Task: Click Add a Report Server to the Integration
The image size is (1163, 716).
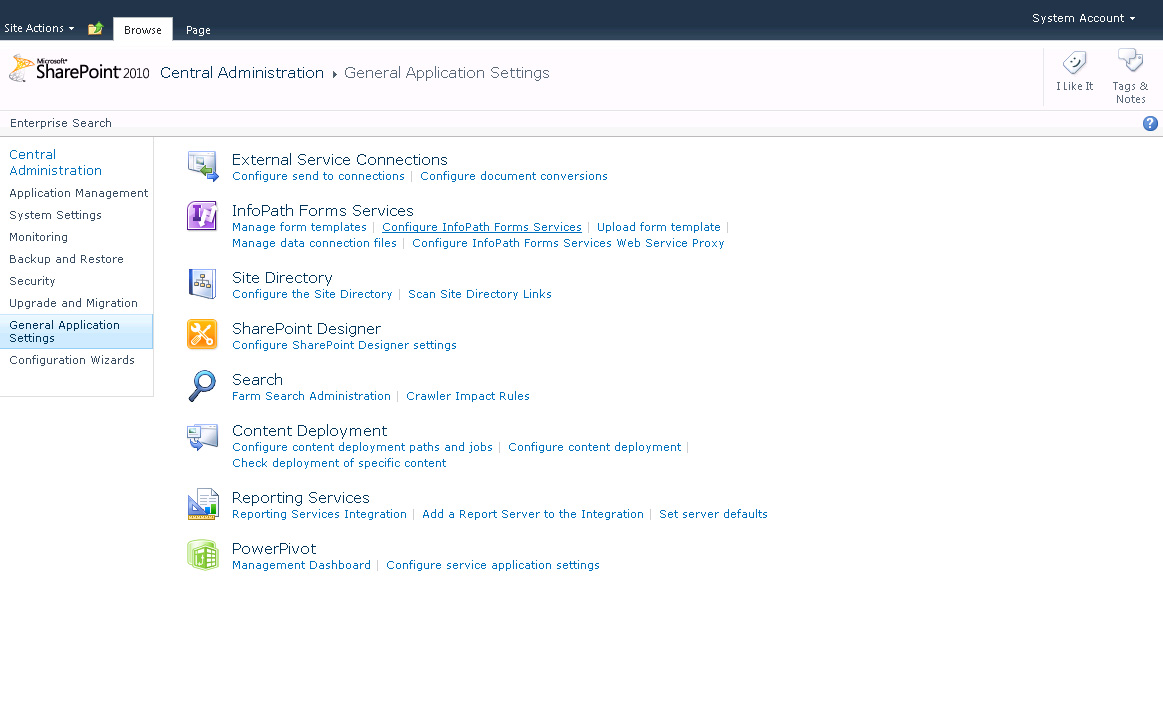Action: [x=533, y=514]
